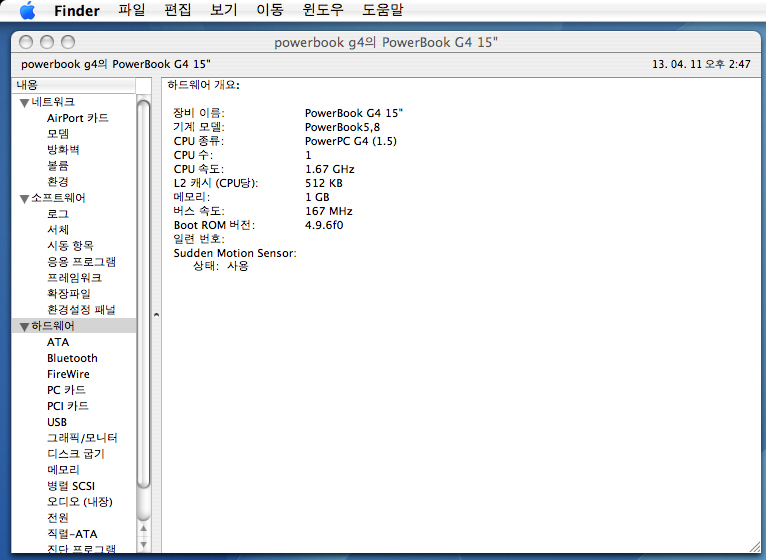Viewport: 766px width, 560px height.
Task: Click the sidebar vertical scrollbar
Action: pos(143,300)
